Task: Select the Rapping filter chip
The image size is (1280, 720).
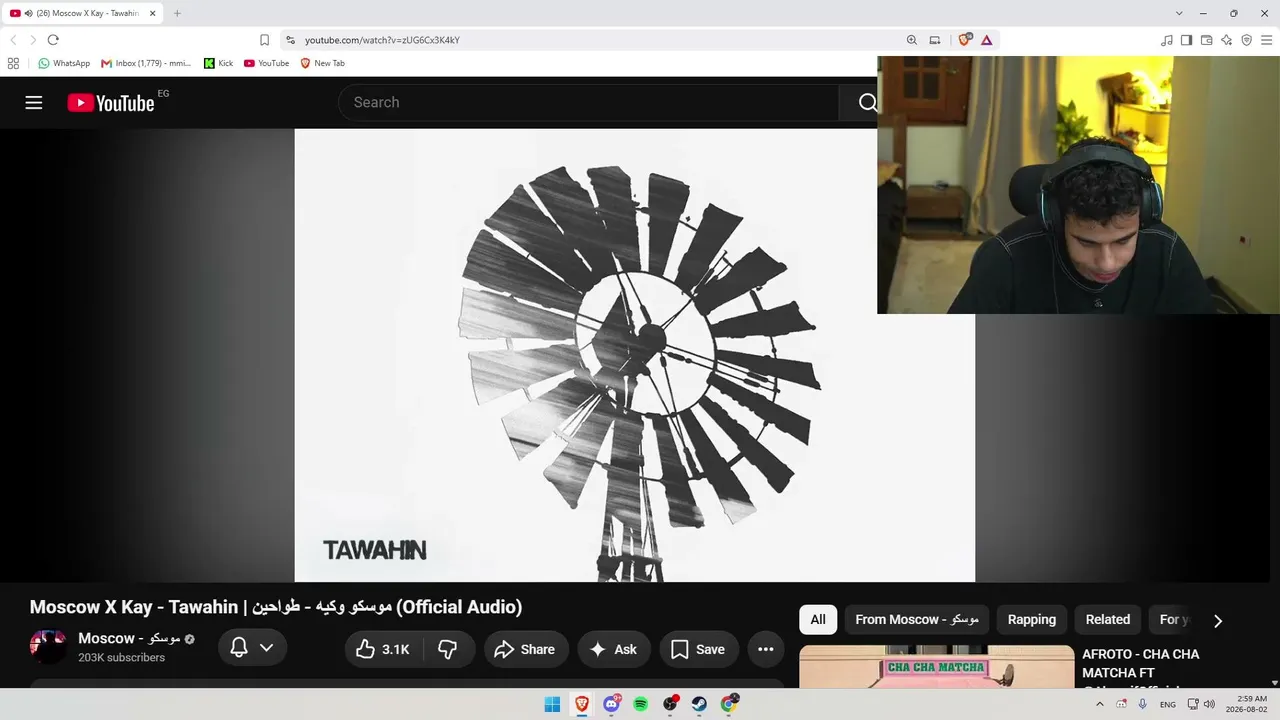Action: [1032, 620]
